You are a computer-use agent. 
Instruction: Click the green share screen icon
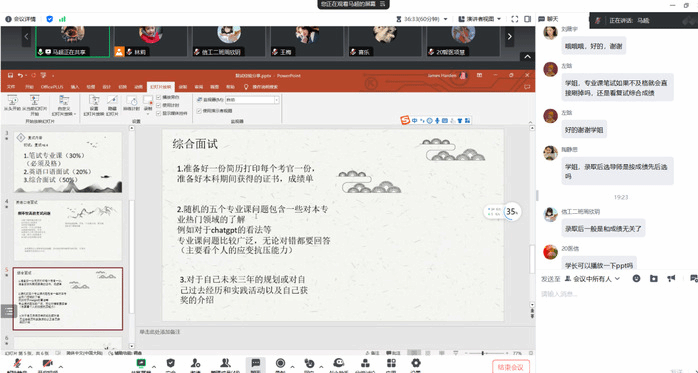pos(141,363)
